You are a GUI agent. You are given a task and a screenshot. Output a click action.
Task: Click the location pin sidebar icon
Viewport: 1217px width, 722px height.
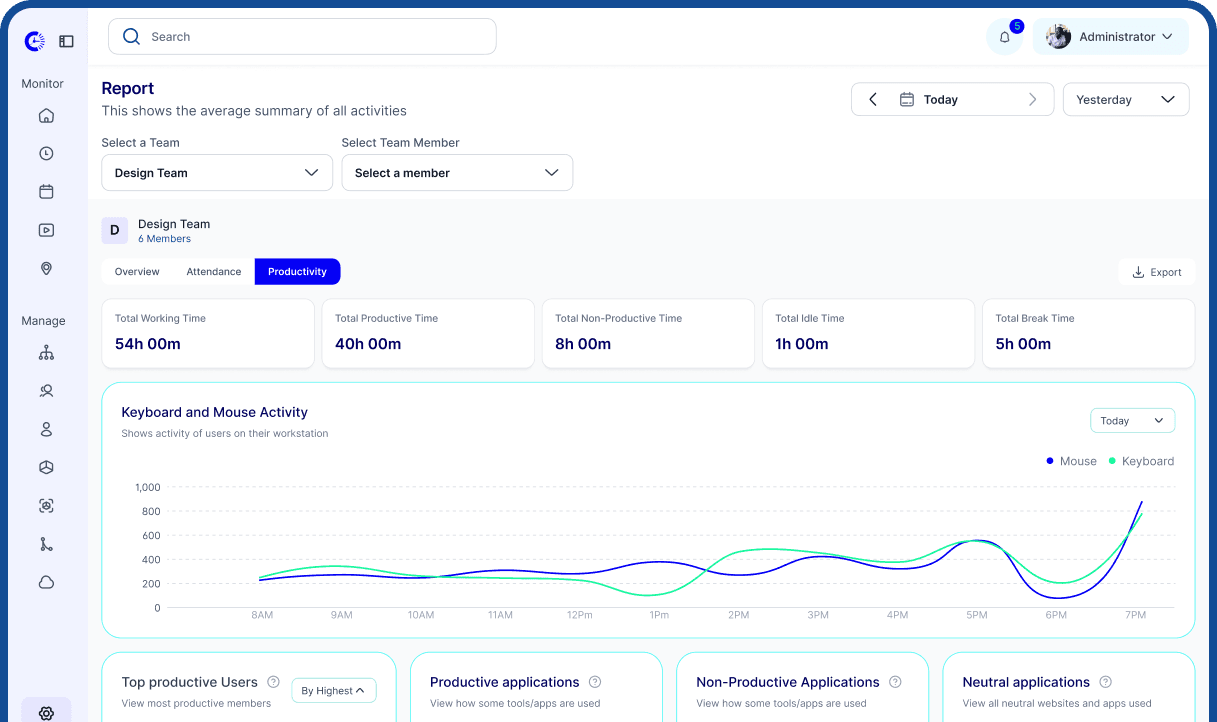[x=46, y=269]
